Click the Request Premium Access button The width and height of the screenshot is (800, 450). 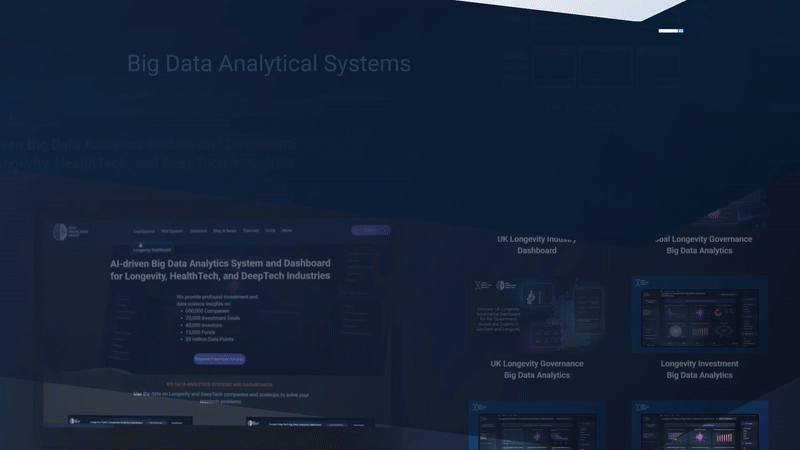[x=219, y=359]
